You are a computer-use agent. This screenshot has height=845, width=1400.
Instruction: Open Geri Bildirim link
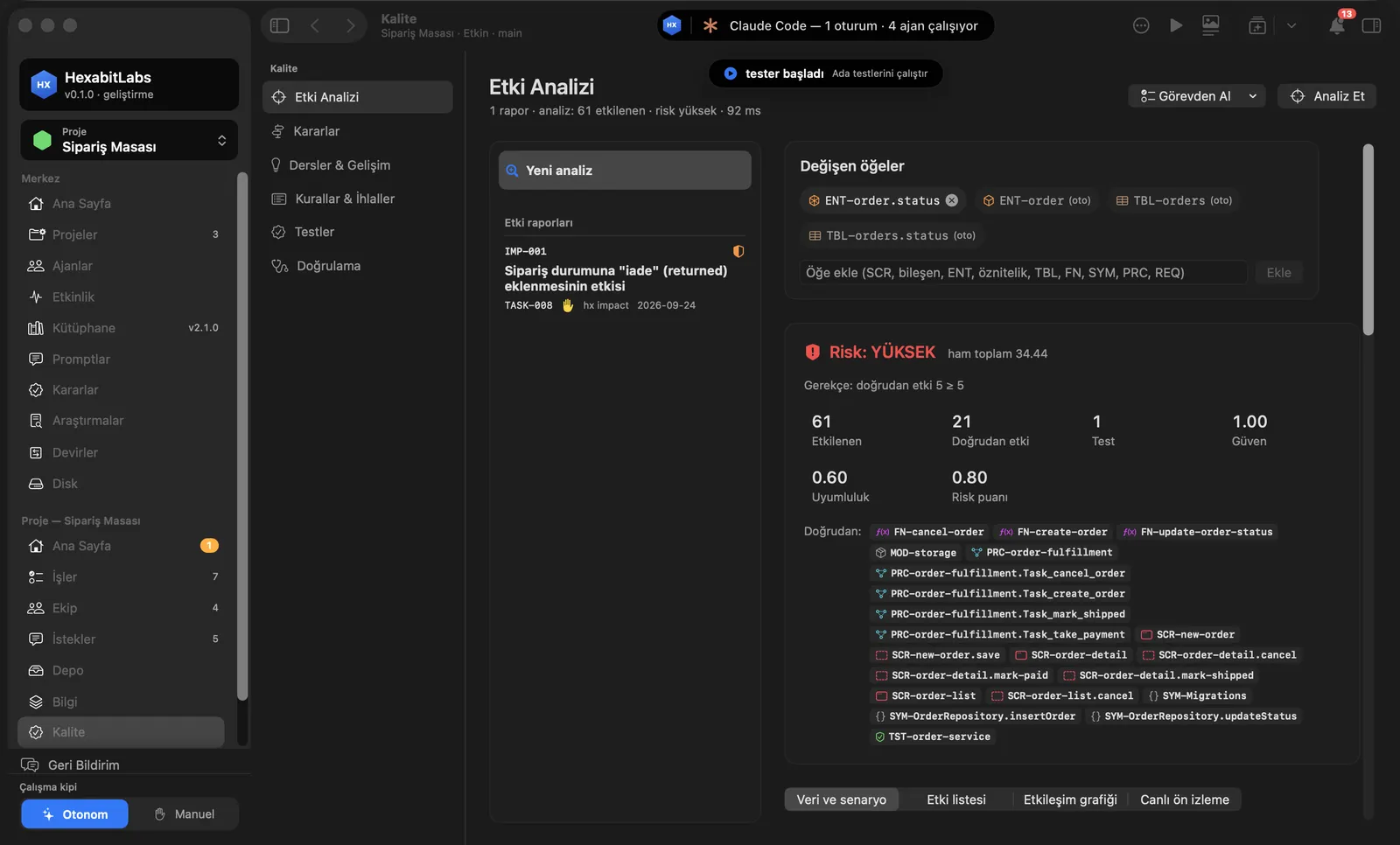pos(72,765)
